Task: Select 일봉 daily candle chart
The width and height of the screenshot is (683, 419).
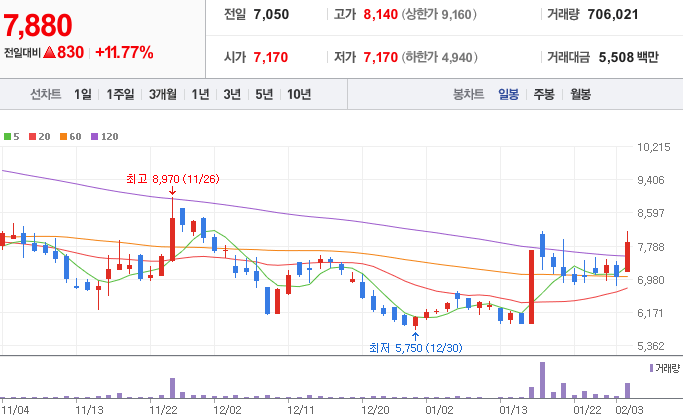Action: click(509, 94)
